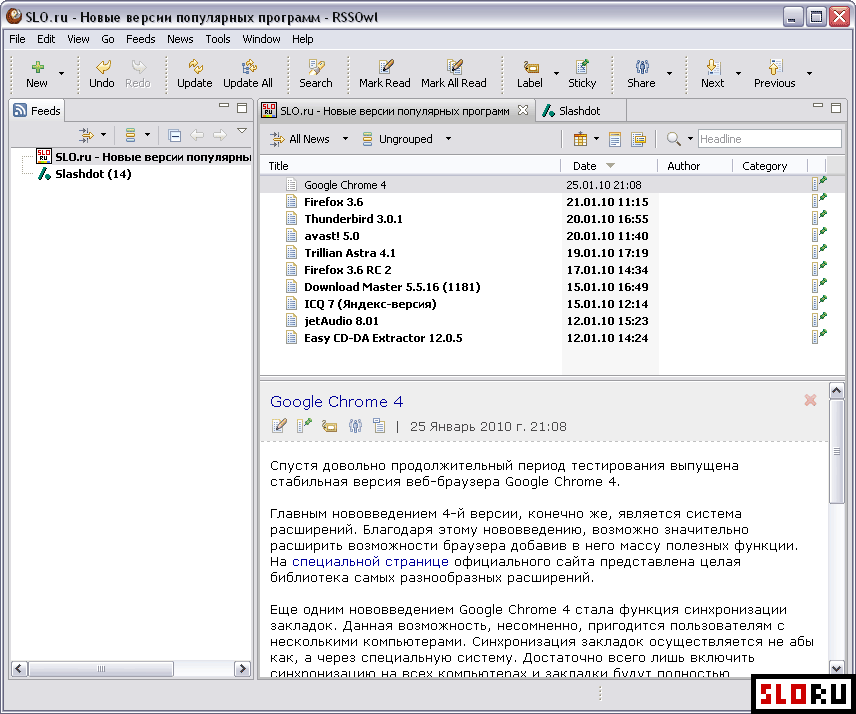Click label icon in article header
The width and height of the screenshot is (856, 714).
(329, 426)
